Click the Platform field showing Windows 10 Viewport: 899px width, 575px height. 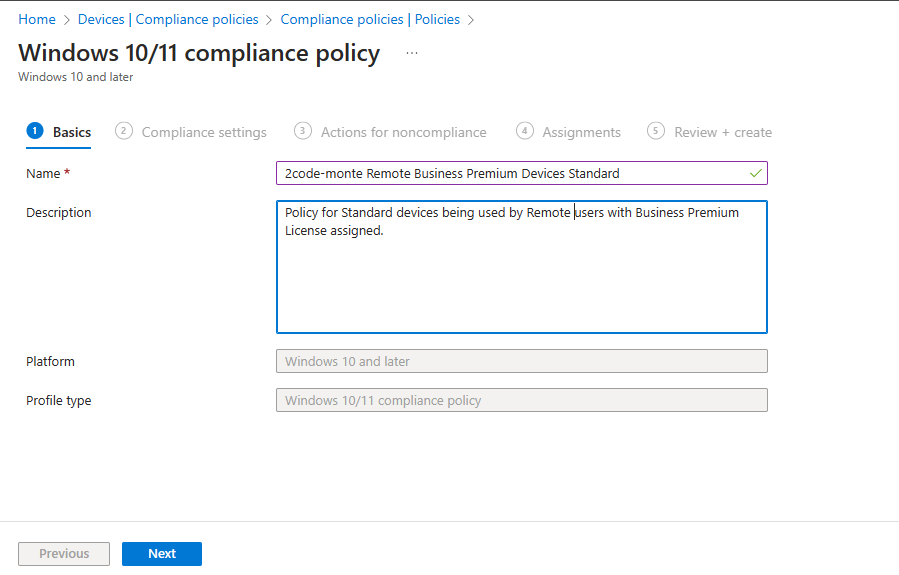521,361
